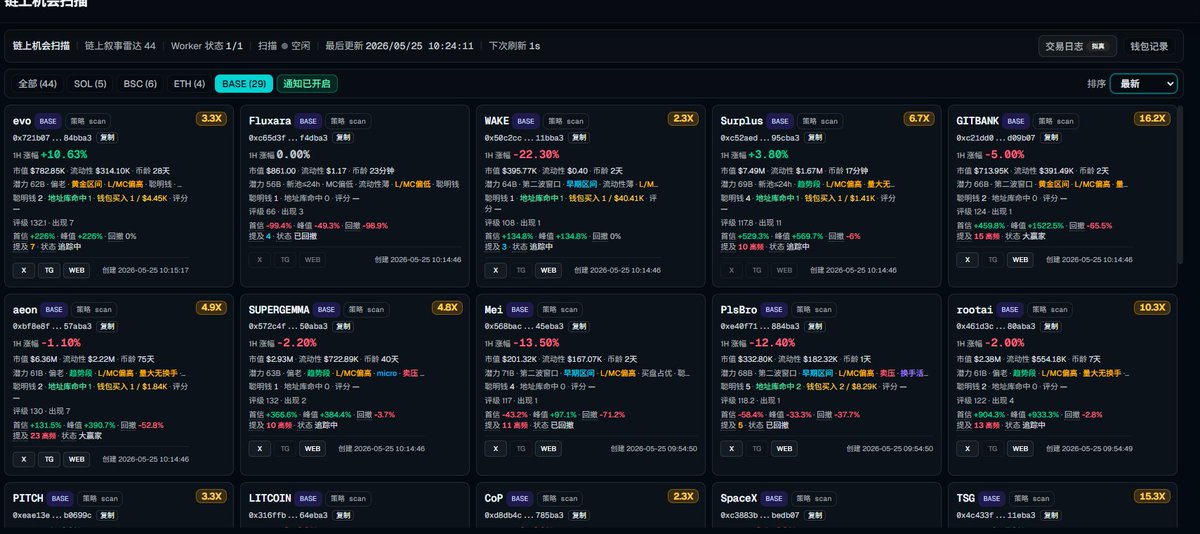Viewport: 1200px width, 534px height.
Task: Copy the SUPERGEMMA contract address via 复制
Action: point(345,326)
